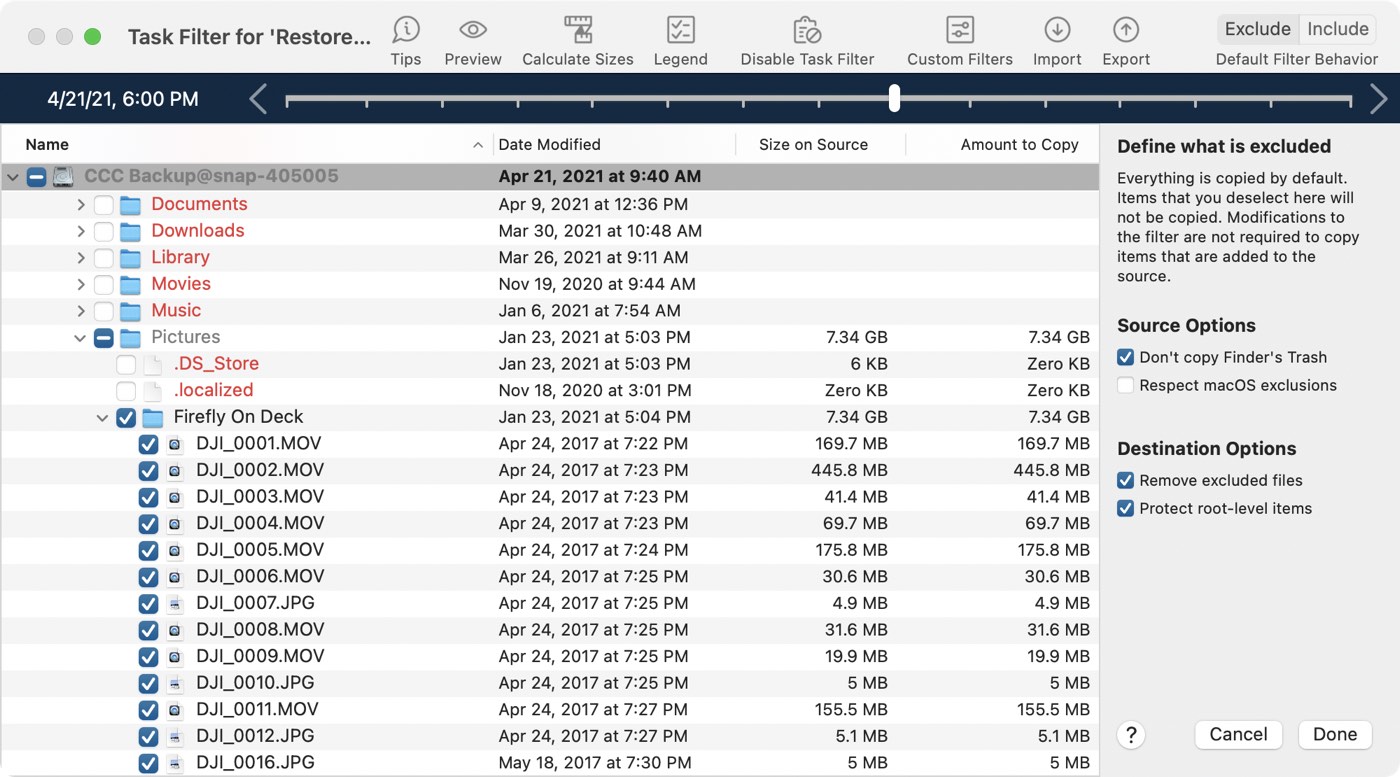The image size is (1400, 777).
Task: Expand the Documents folder
Action: pyautogui.click(x=81, y=205)
